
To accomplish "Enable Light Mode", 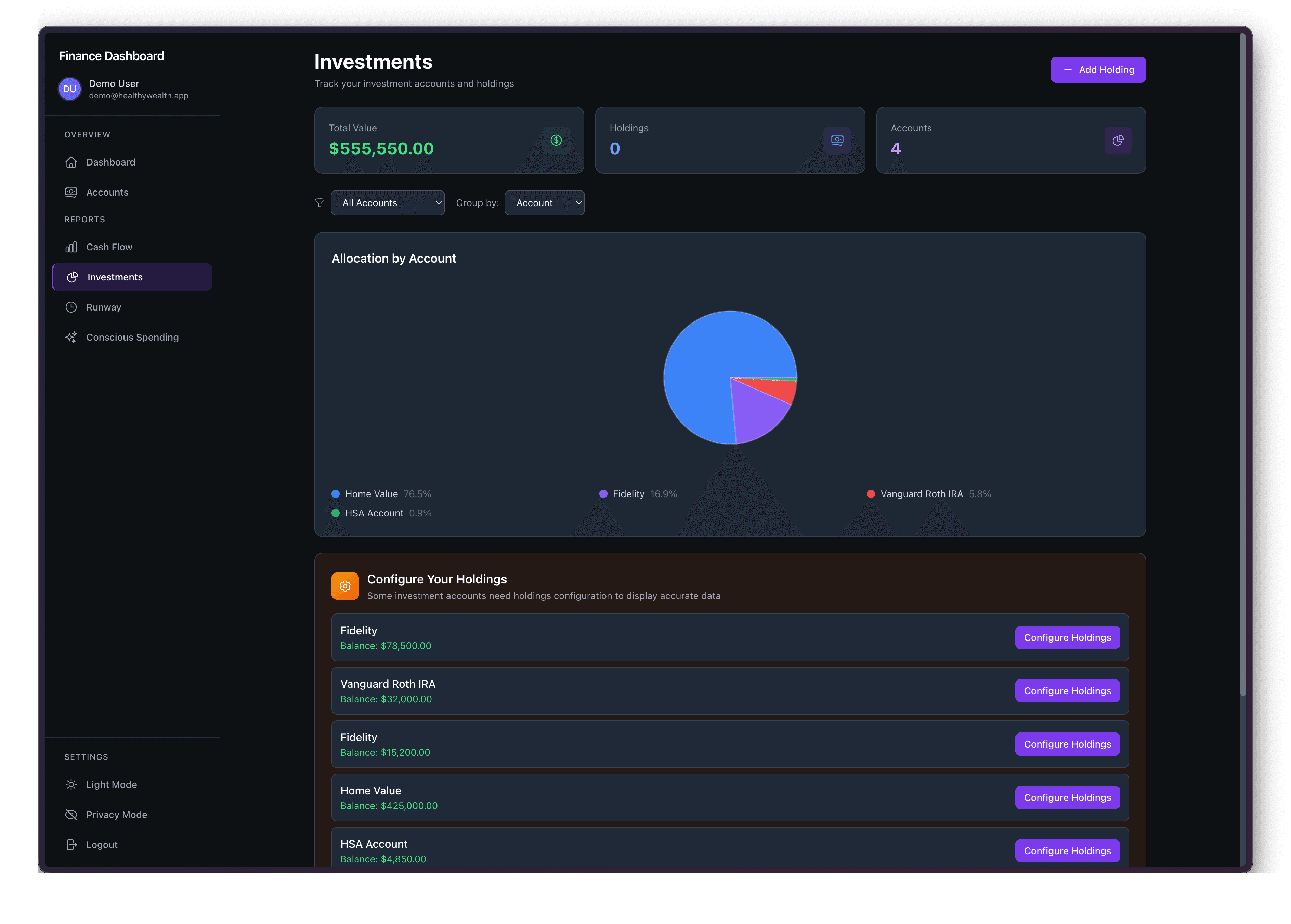I will point(111,784).
